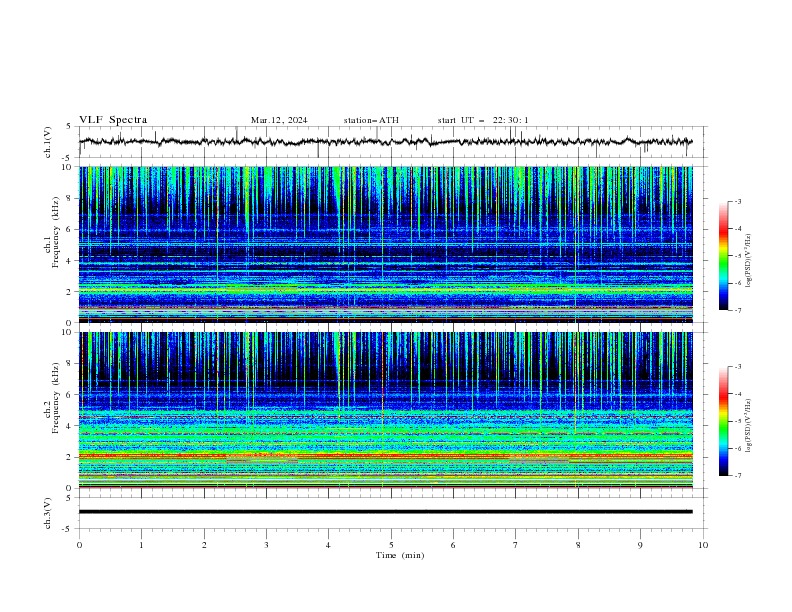Click the 'start UT = 22:30:1' label
This screenshot has height=612, width=792.
(483, 120)
